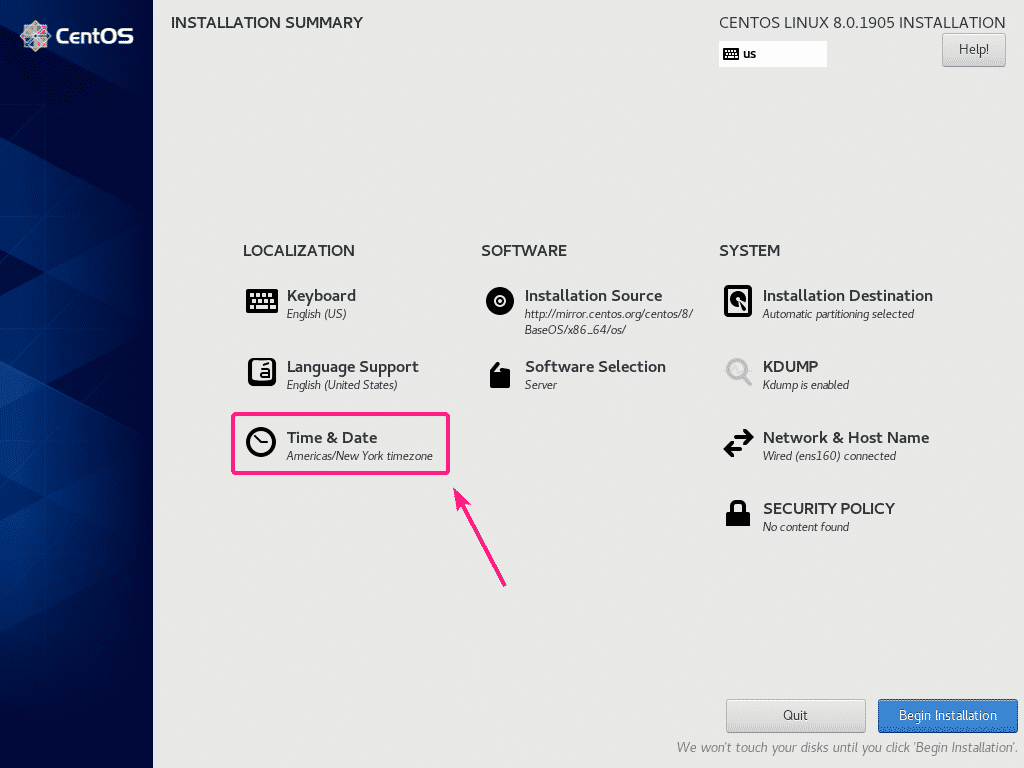Click the CentOS logo in sidebar
Viewport: 1024px width, 768px height.
click(x=77, y=36)
